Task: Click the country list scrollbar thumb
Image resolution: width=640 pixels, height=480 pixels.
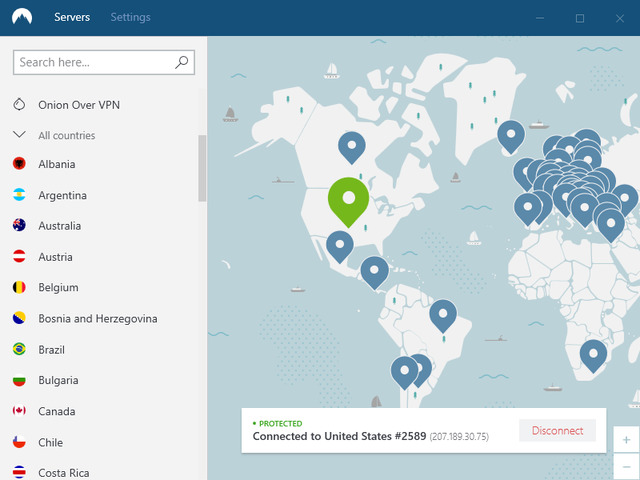Action: pyautogui.click(x=202, y=168)
